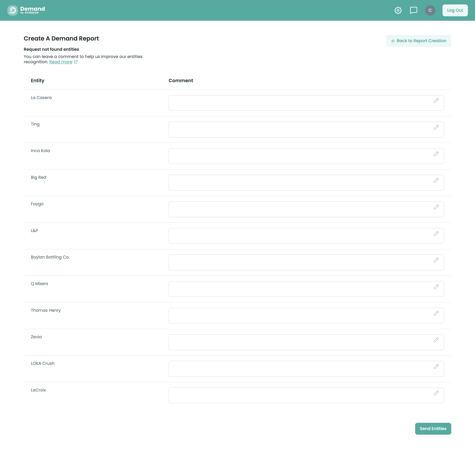The width and height of the screenshot is (475, 449).
Task: Select the Boylan Bottling Co. entity name
Action: (50, 257)
